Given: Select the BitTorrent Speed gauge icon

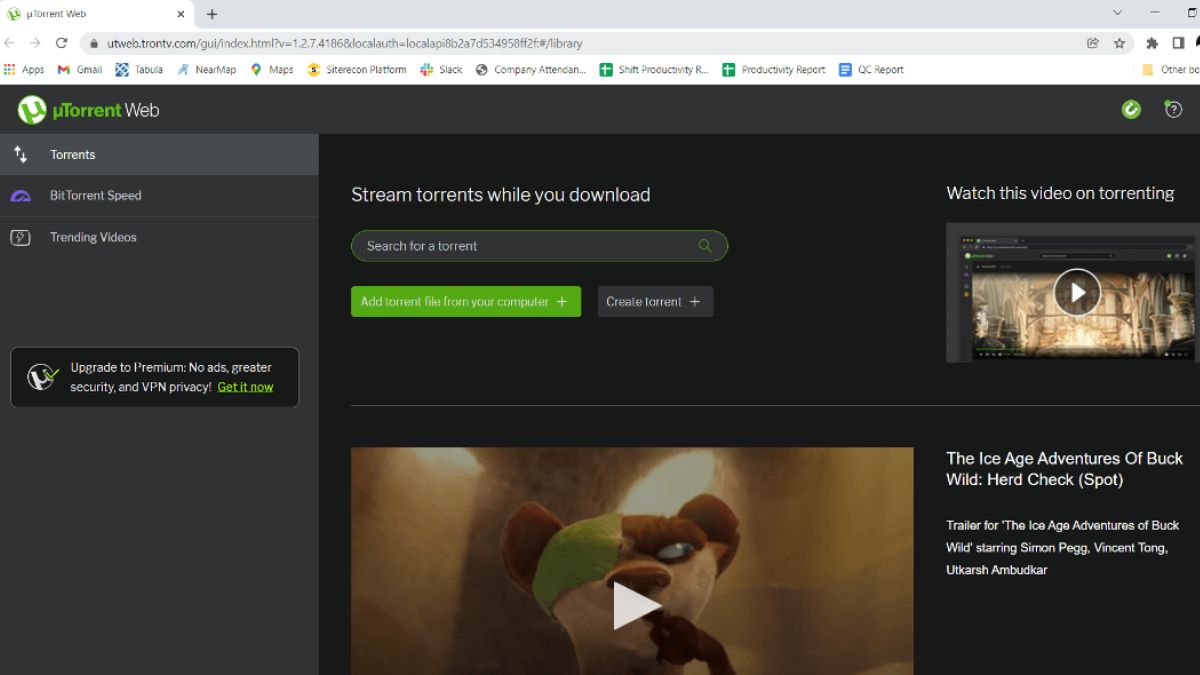Looking at the screenshot, I should (21, 196).
